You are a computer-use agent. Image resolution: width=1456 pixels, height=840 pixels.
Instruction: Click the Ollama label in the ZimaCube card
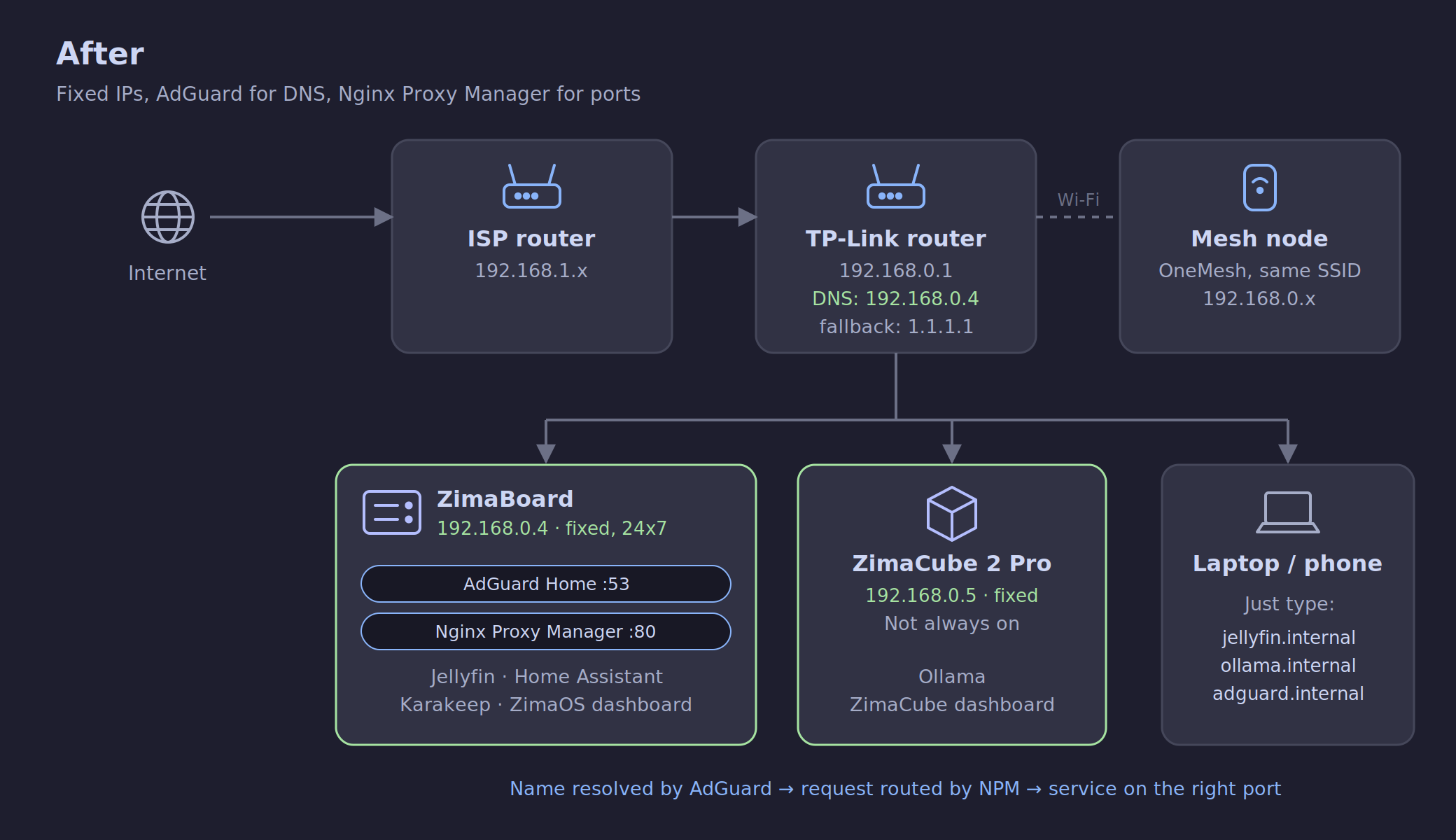(x=952, y=677)
